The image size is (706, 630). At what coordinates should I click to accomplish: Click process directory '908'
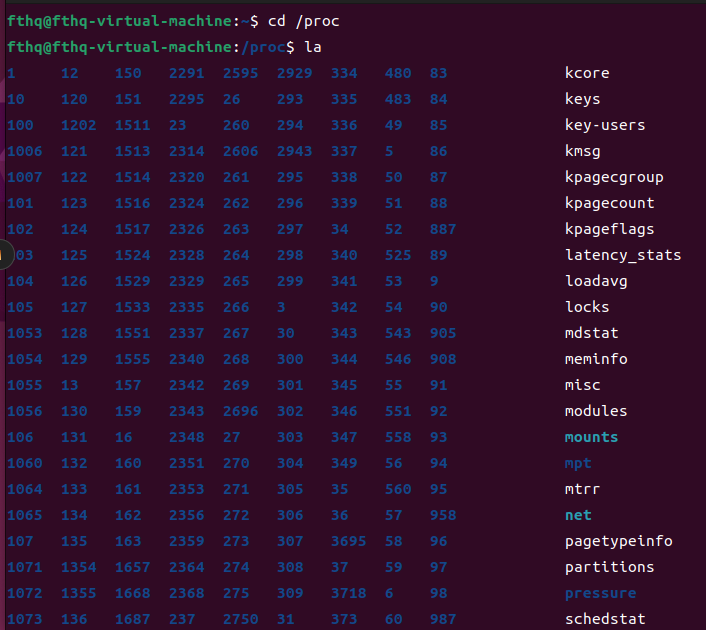(443, 359)
